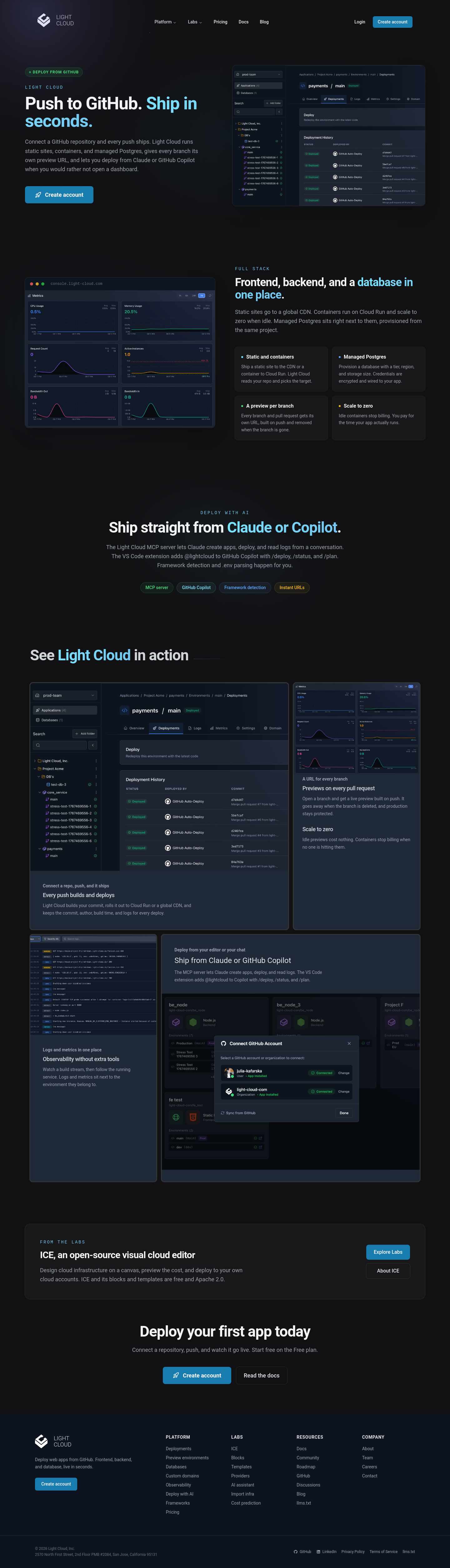Open the LinkedIn icon link in the footer
450x1568 pixels.
(326, 1551)
